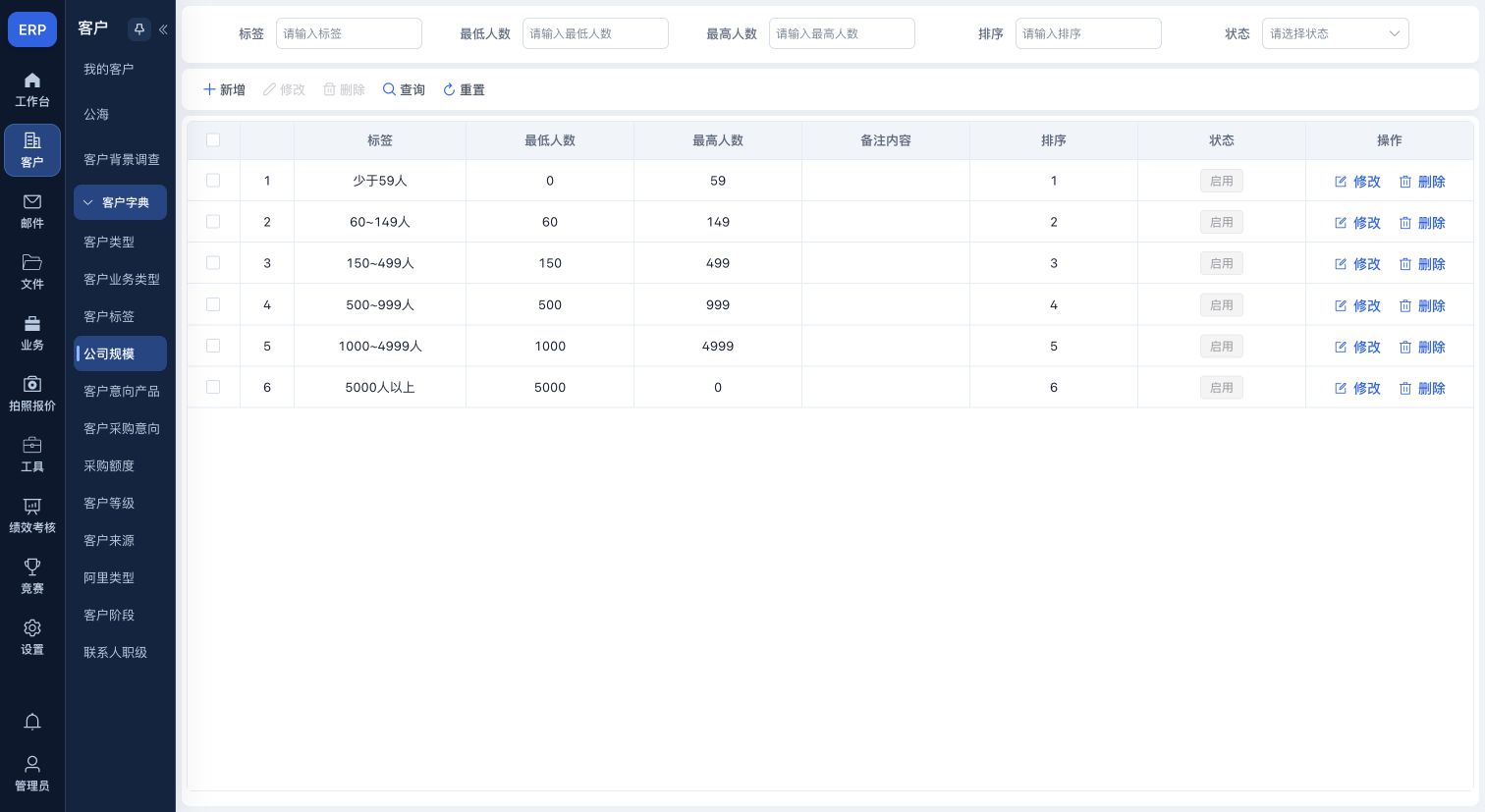
Task: Collapse the 客户 submenu panel
Action: click(163, 29)
